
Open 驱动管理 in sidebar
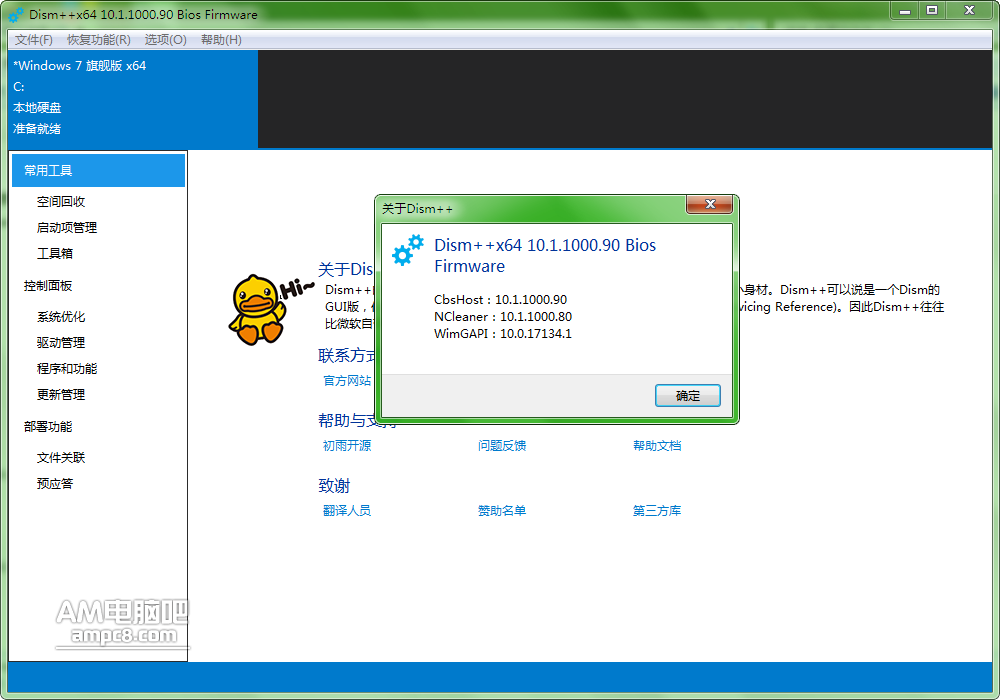coord(61,343)
